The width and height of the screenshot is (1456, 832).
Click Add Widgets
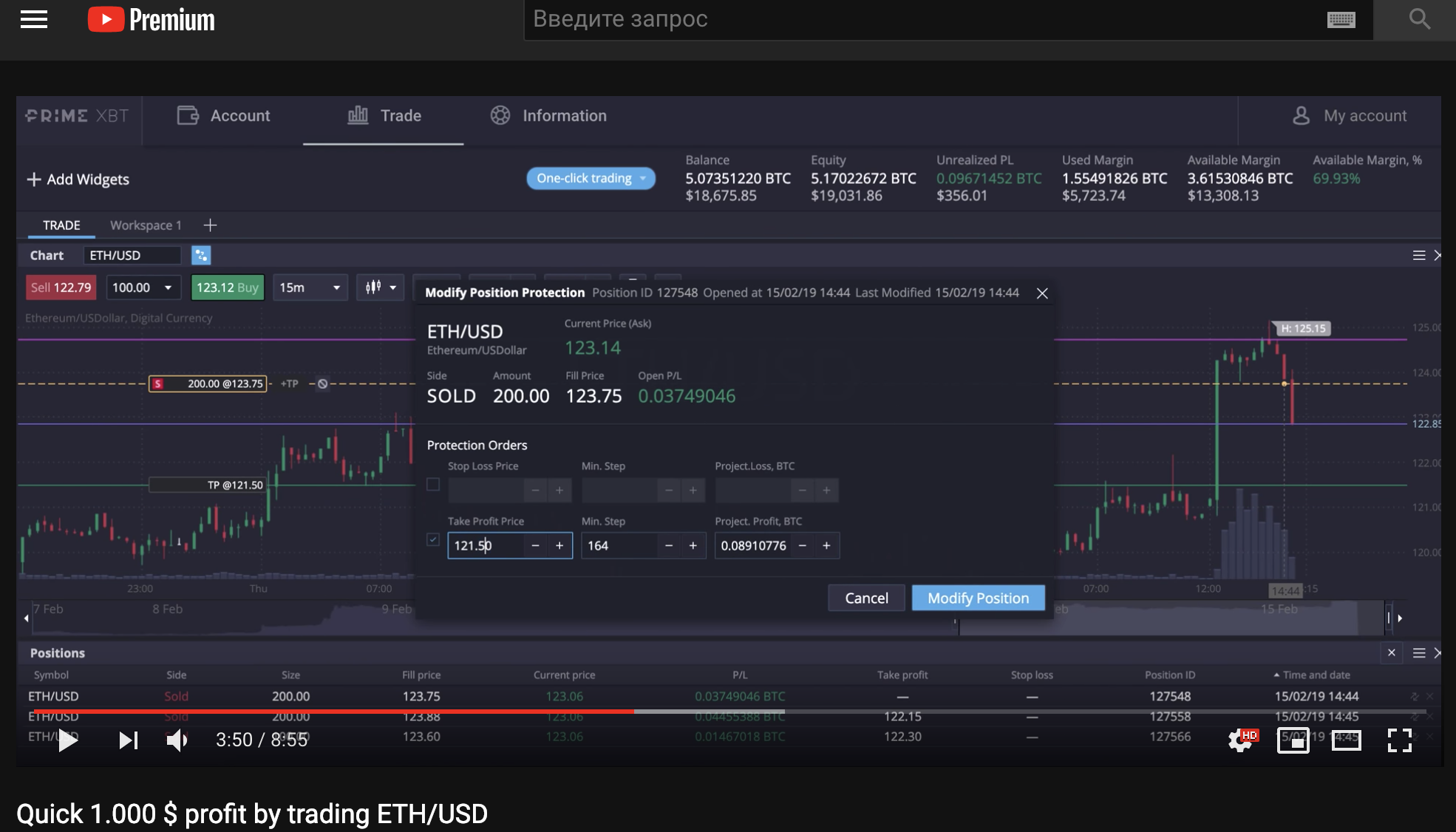78,180
